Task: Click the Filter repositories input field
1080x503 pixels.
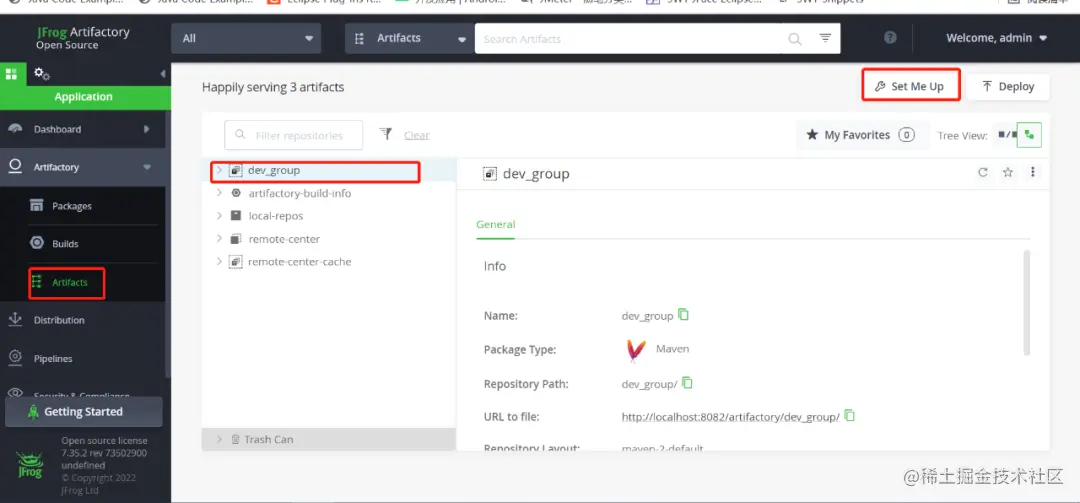Action: (293, 135)
